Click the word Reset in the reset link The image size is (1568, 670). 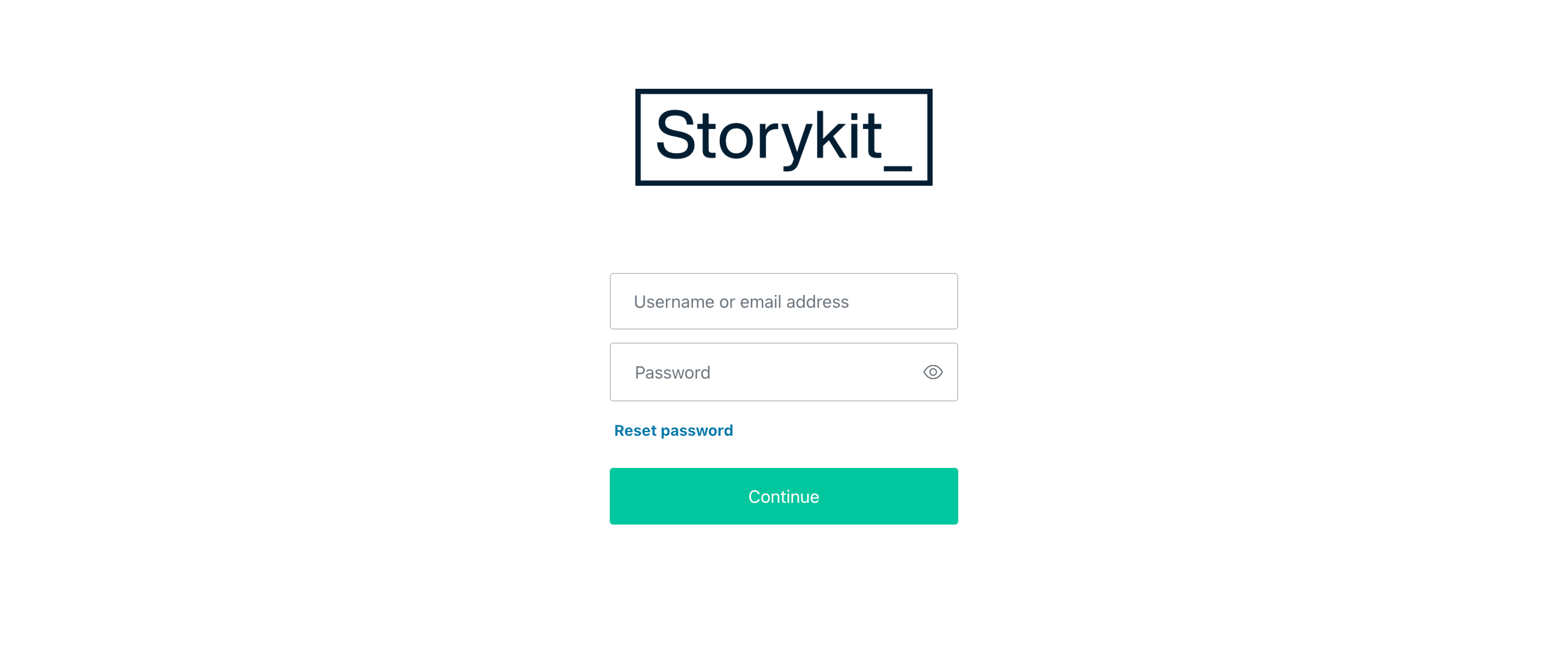point(635,430)
